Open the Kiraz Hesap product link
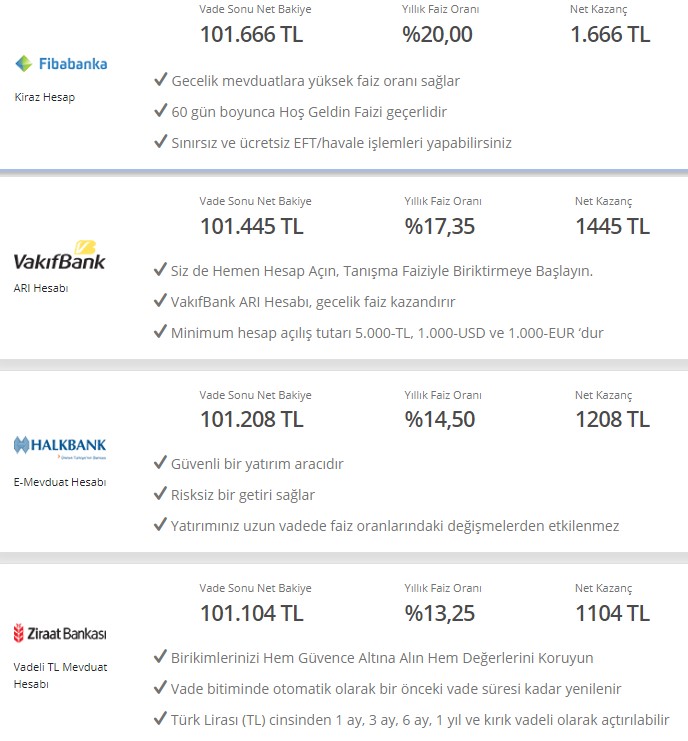This screenshot has height=741, width=688. click(x=45, y=97)
